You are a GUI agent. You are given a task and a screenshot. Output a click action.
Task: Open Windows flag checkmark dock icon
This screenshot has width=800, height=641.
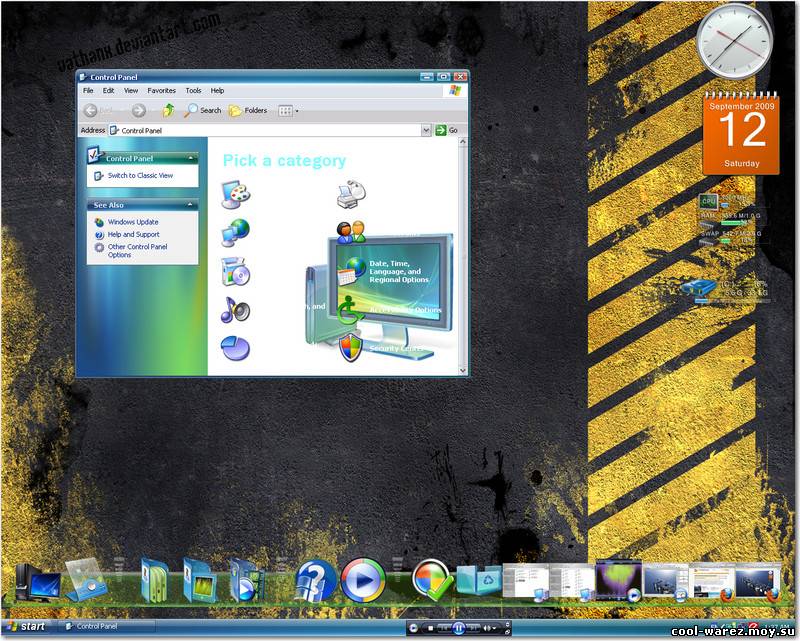click(x=432, y=580)
